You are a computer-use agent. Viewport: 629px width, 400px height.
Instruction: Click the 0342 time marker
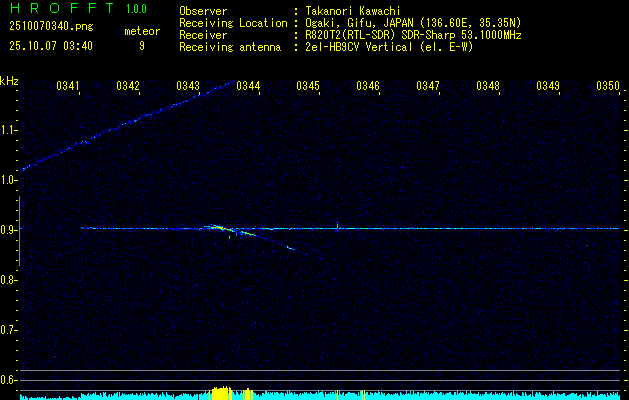[128, 86]
